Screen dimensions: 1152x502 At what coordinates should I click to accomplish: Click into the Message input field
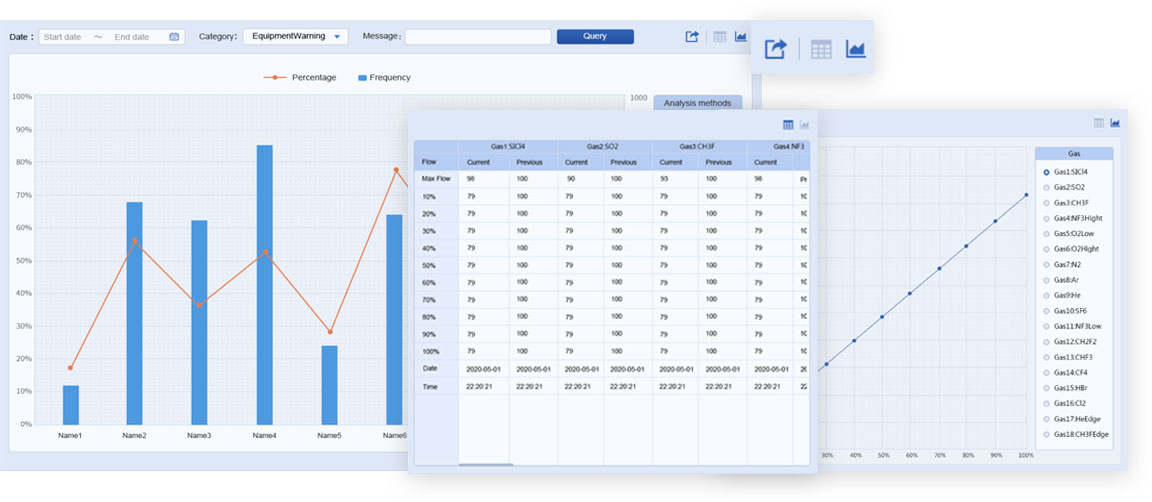coord(477,37)
